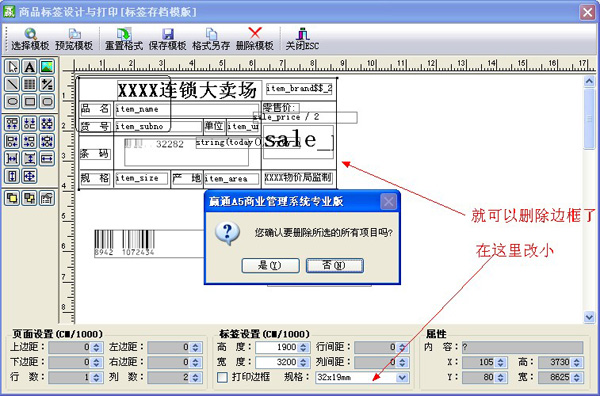Increase 左边距 using its up spinner arrow
This screenshot has width=600, height=396.
click(196, 345)
